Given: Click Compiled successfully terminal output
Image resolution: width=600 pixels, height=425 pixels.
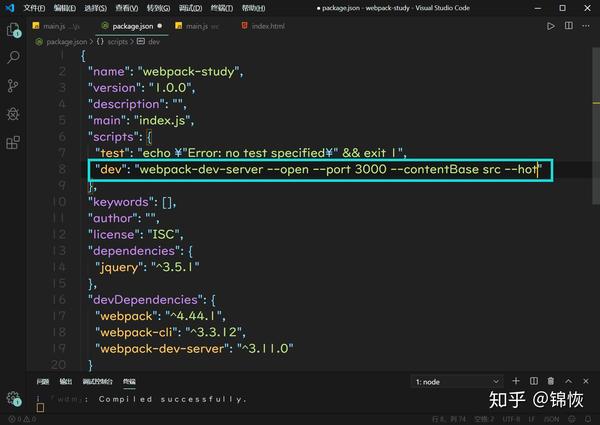Looking at the screenshot, I should click(x=172, y=399).
